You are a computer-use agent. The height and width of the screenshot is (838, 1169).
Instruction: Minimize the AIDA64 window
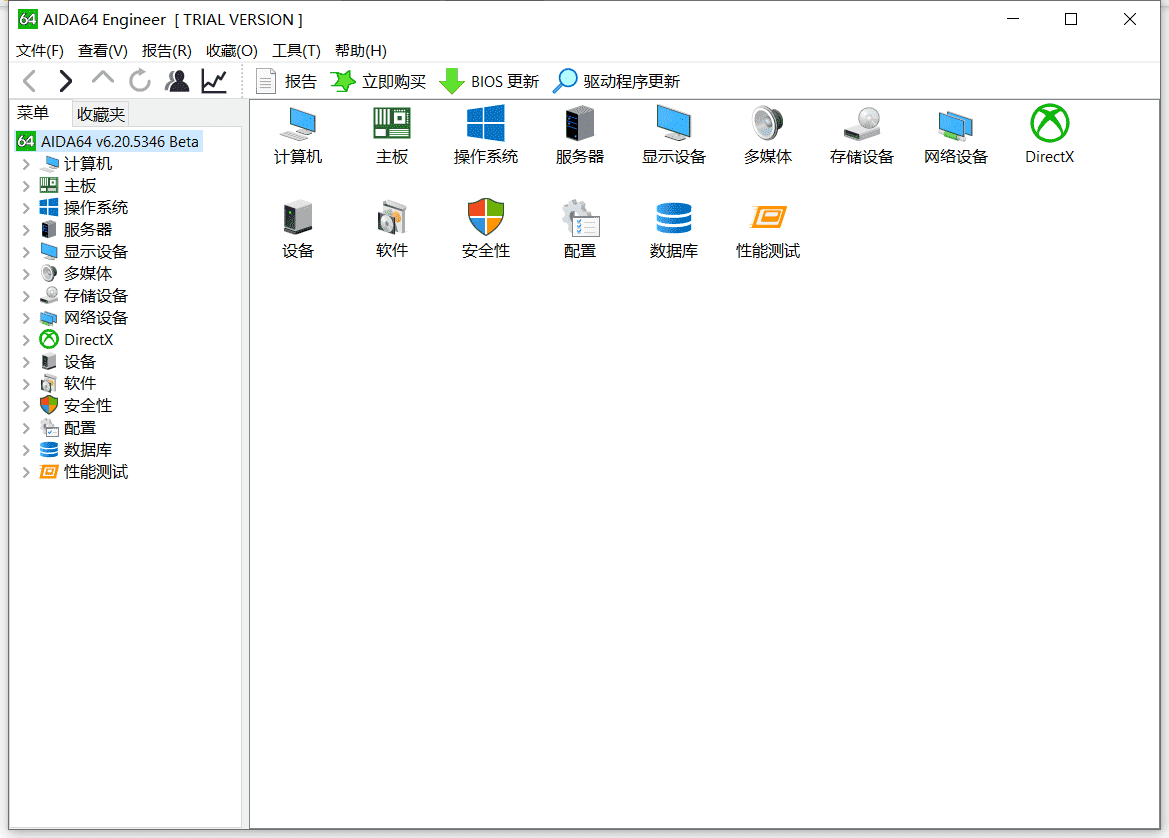coord(1012,19)
